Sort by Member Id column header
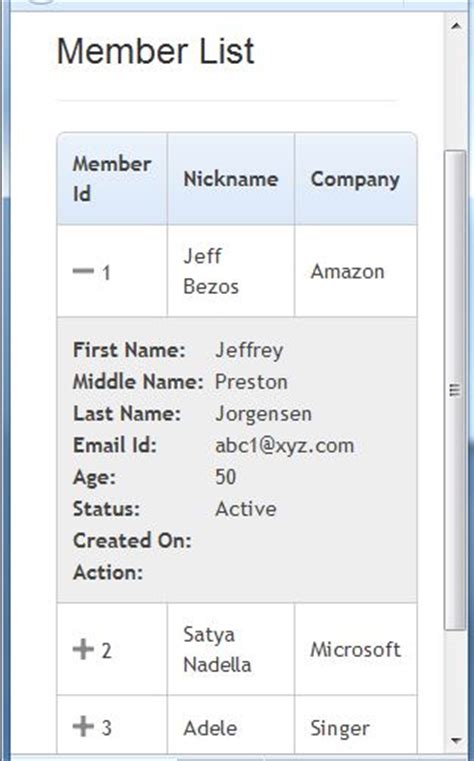 112,179
